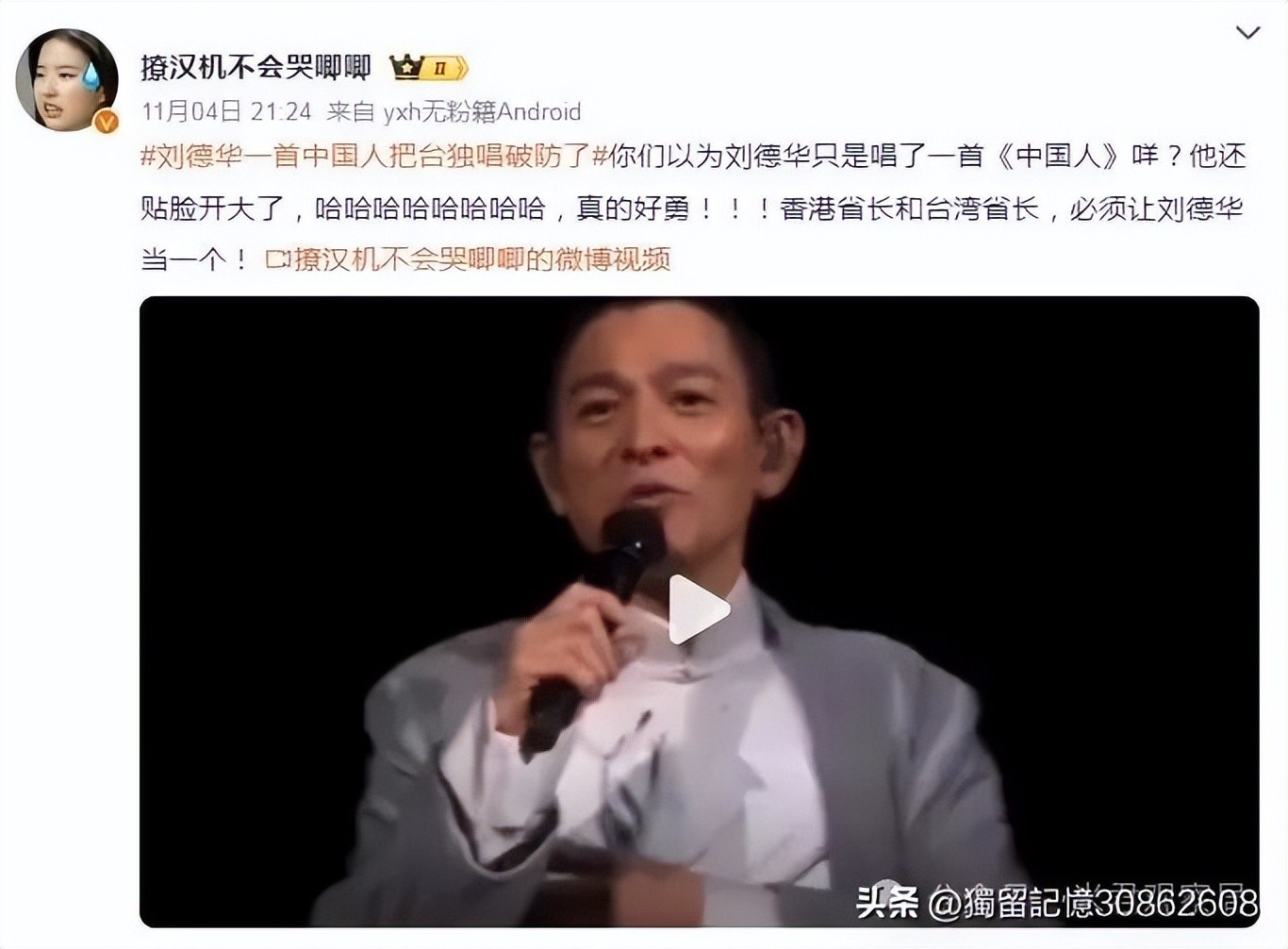Click the source yxh无粉籍Android
The image size is (1288, 949).
(482, 111)
